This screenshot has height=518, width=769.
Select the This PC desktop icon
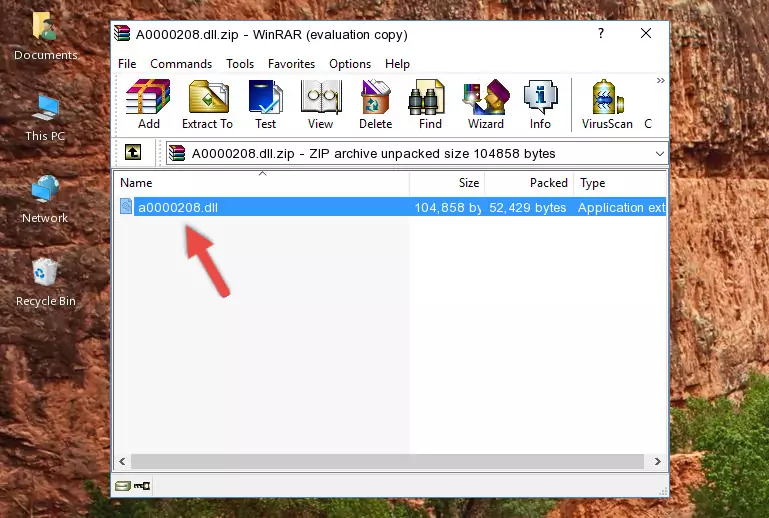(x=45, y=118)
